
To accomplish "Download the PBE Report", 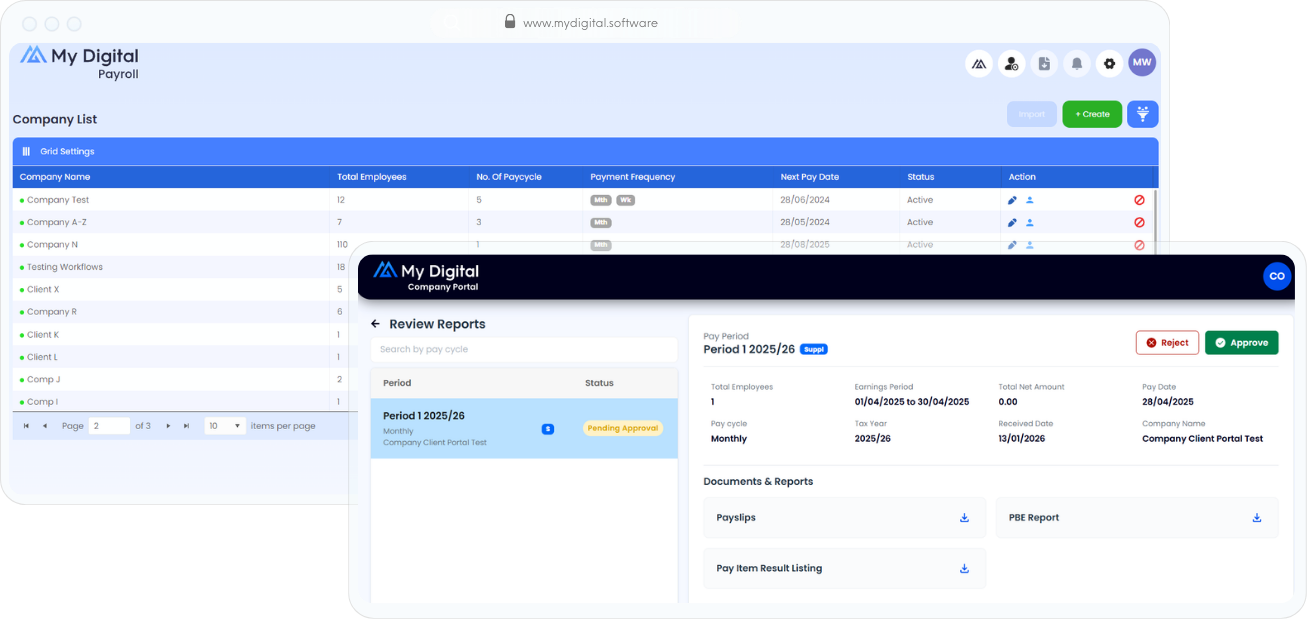I will click(1256, 518).
